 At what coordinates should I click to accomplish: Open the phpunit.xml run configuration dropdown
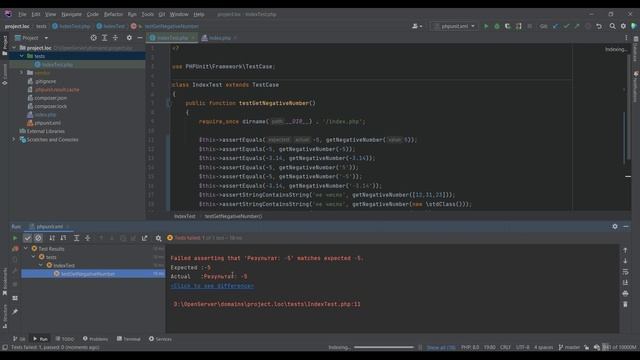(x=455, y=26)
